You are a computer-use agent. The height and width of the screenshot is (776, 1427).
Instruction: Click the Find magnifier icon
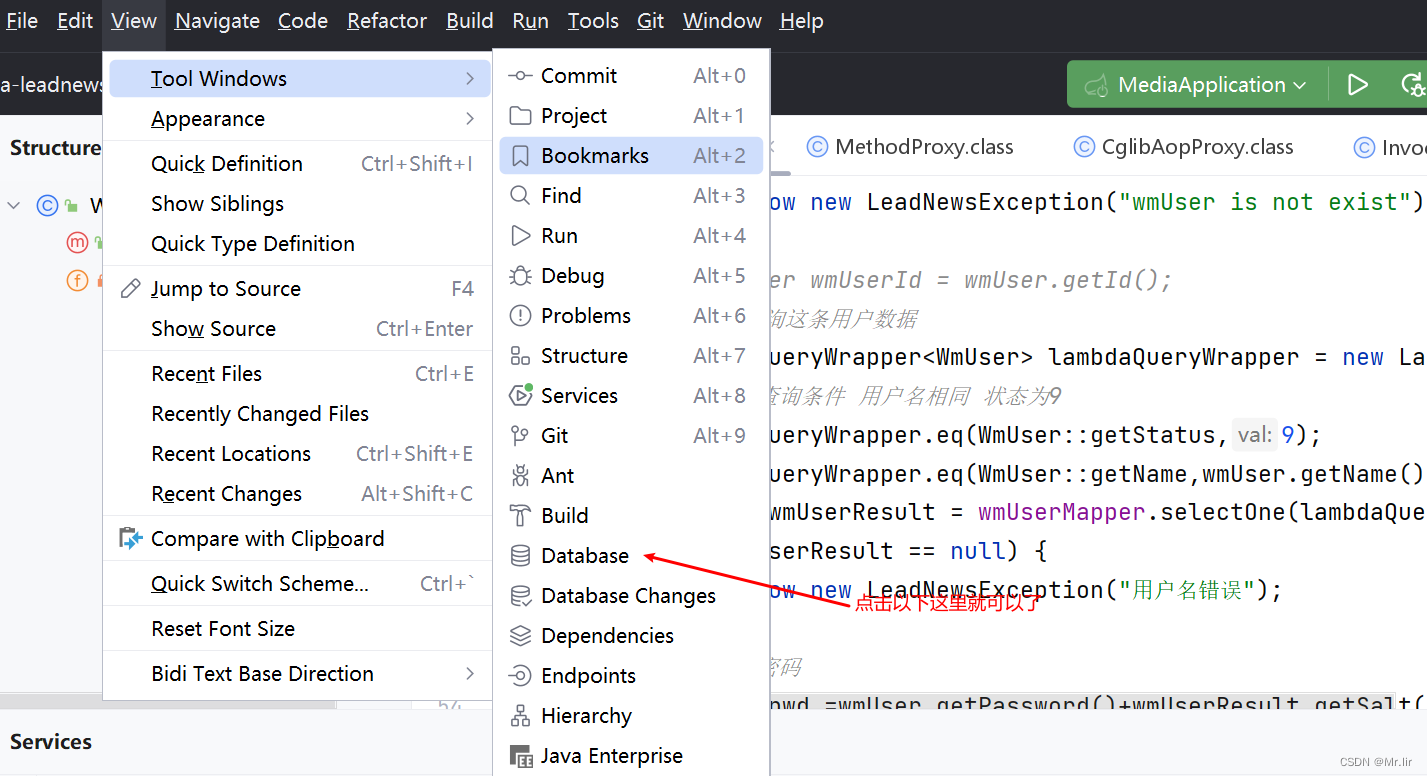coord(520,196)
